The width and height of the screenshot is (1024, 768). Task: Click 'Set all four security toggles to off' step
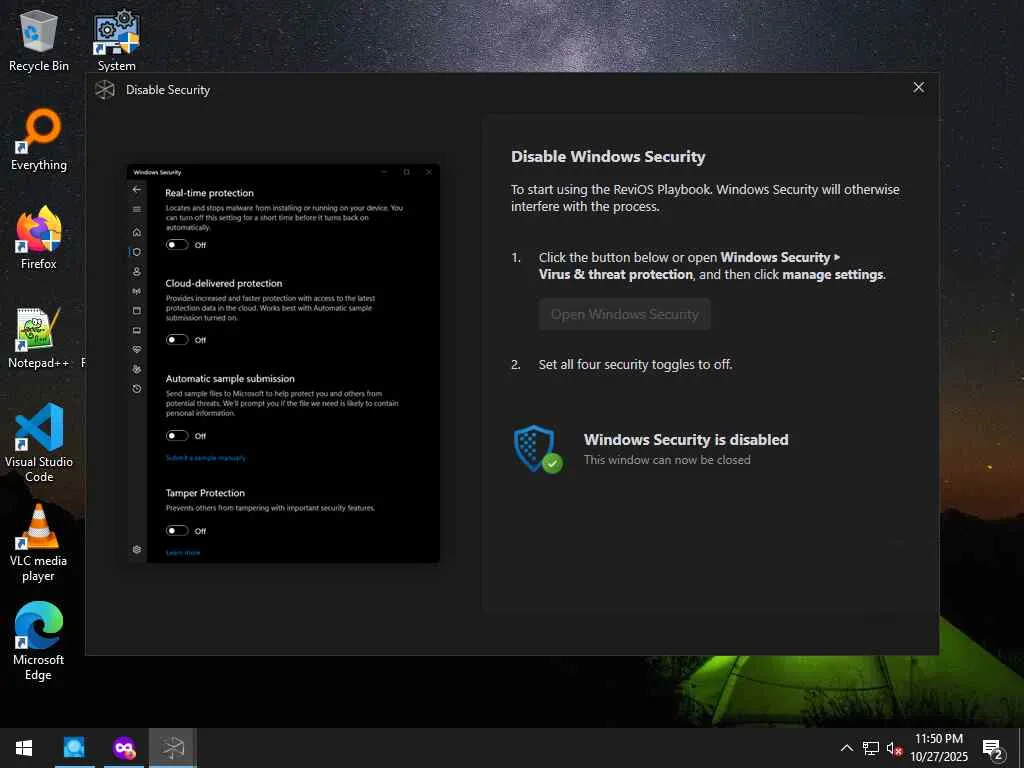[x=635, y=364]
